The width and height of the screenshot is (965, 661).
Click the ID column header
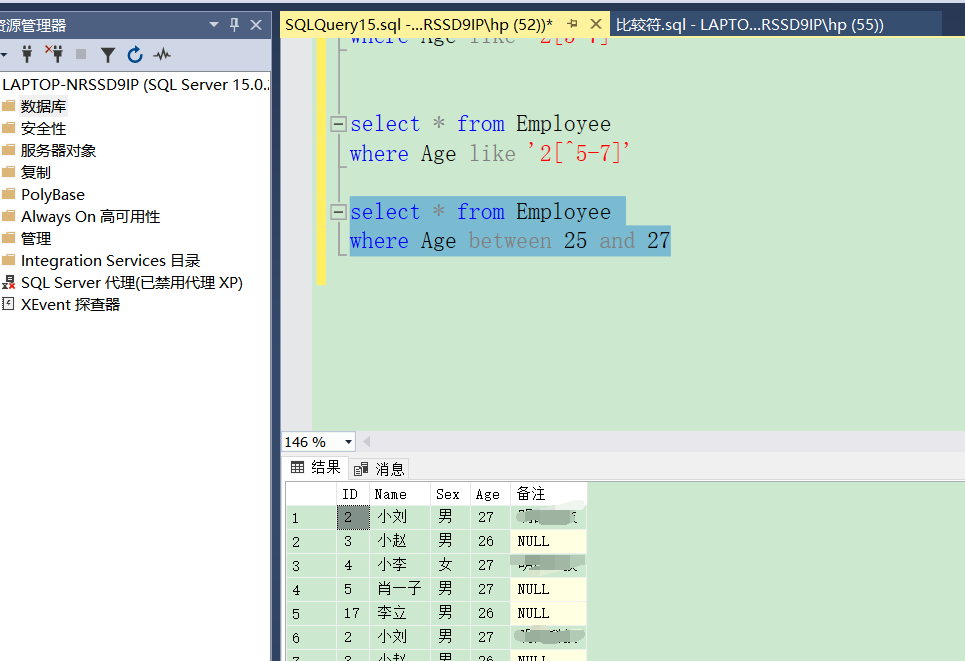click(353, 494)
